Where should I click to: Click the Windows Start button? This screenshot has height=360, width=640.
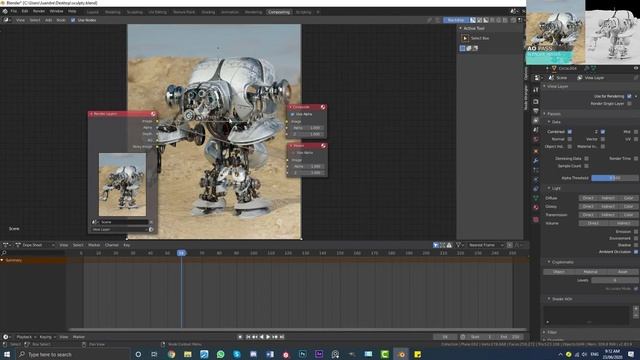pos(7,354)
